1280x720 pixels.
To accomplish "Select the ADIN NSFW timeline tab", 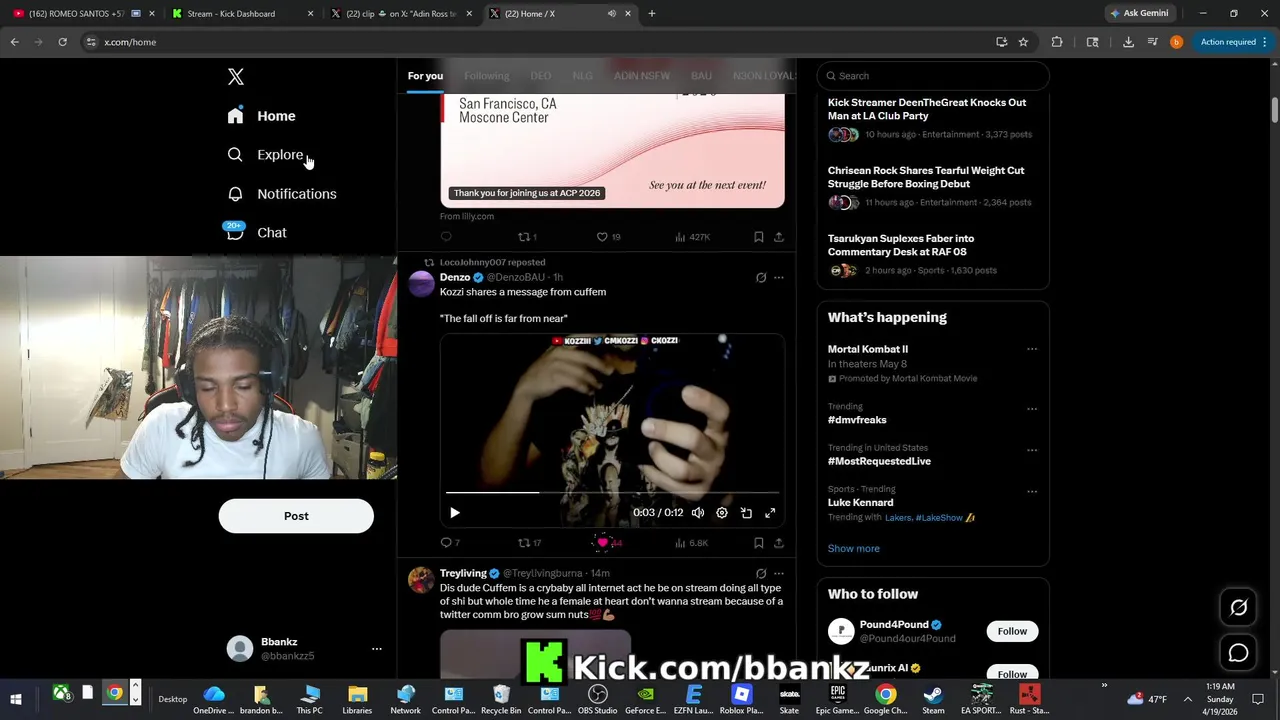I will click(642, 76).
